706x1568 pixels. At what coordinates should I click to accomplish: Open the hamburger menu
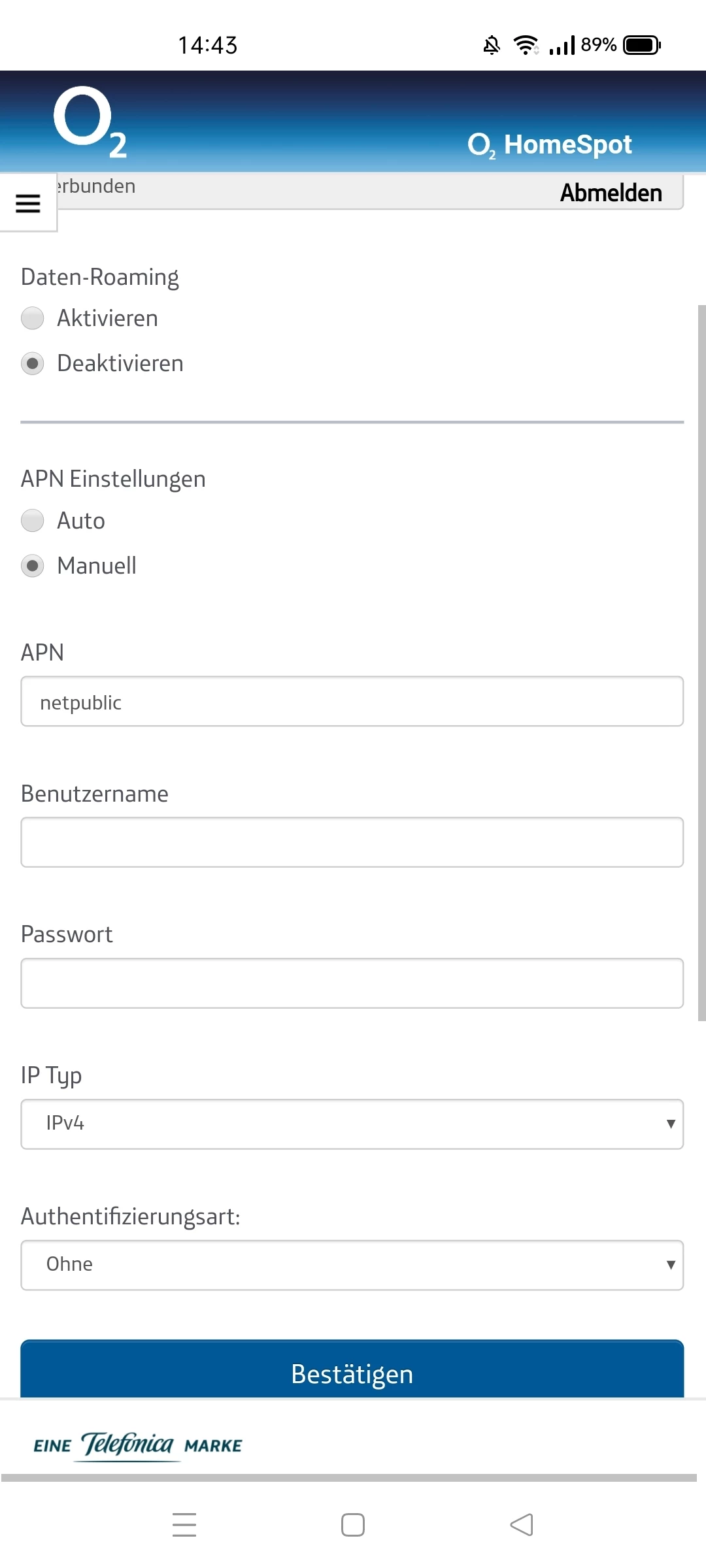pos(28,203)
